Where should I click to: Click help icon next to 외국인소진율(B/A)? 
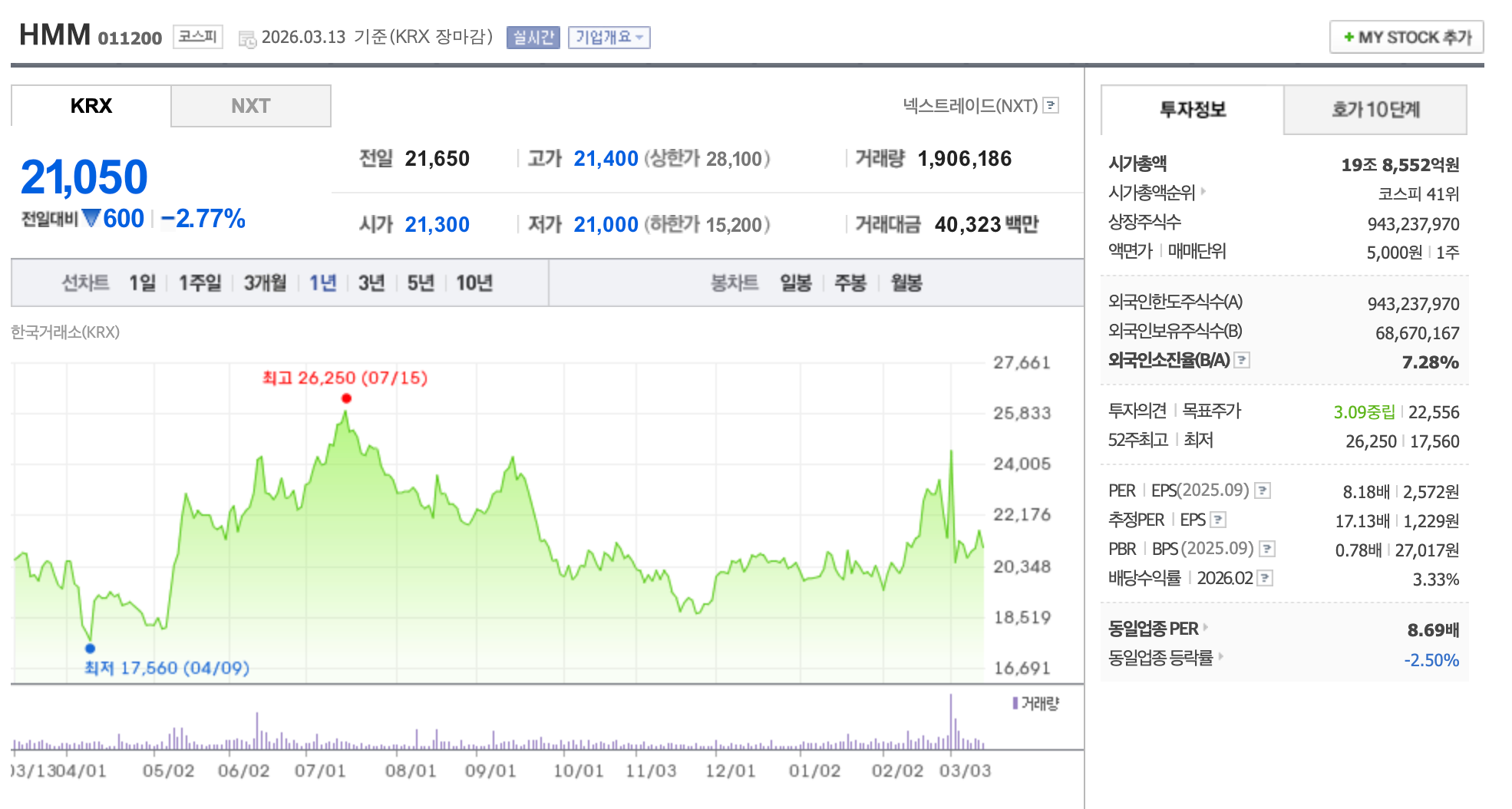pos(1242,360)
